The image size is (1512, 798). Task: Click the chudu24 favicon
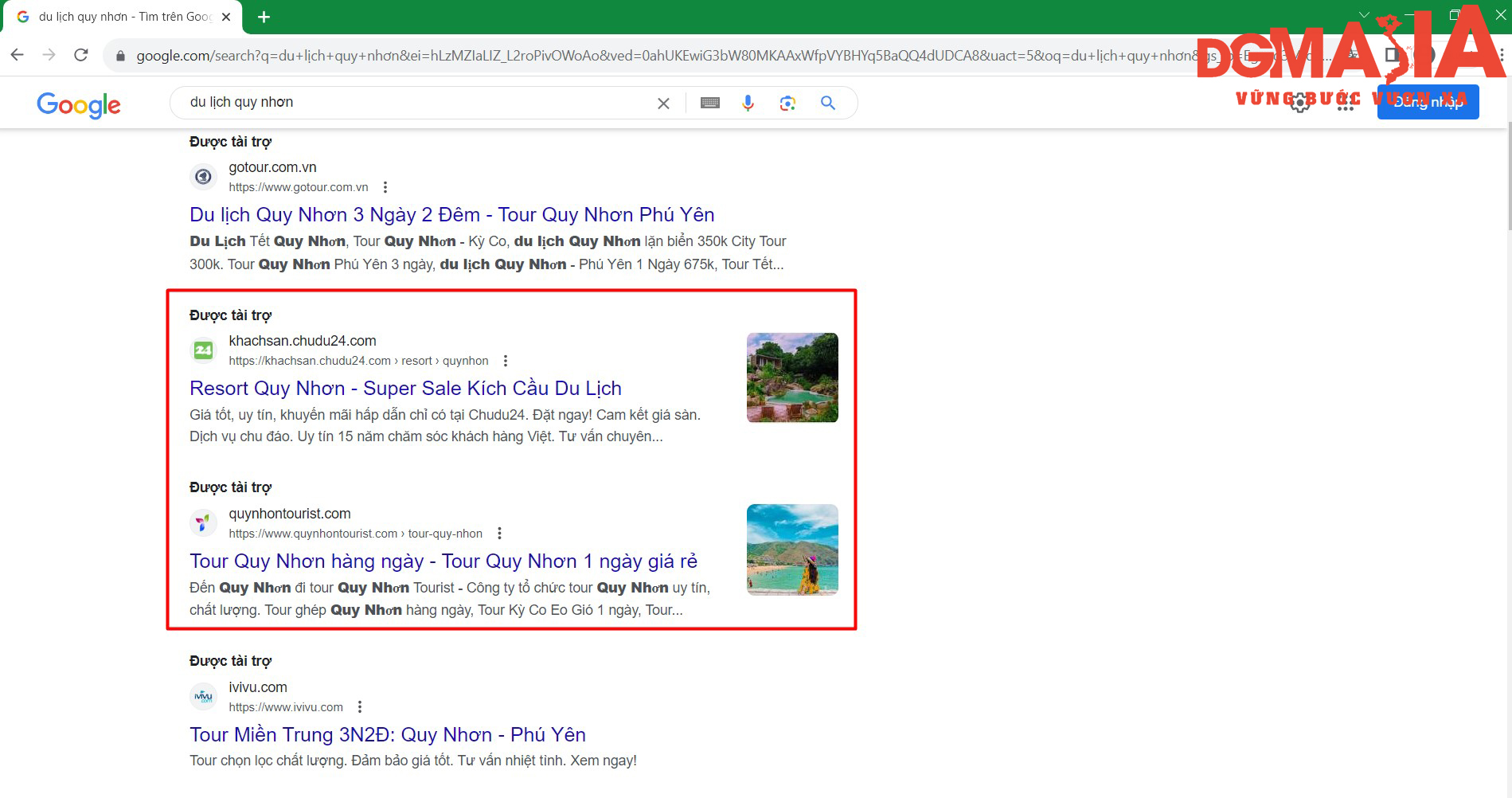[x=204, y=350]
